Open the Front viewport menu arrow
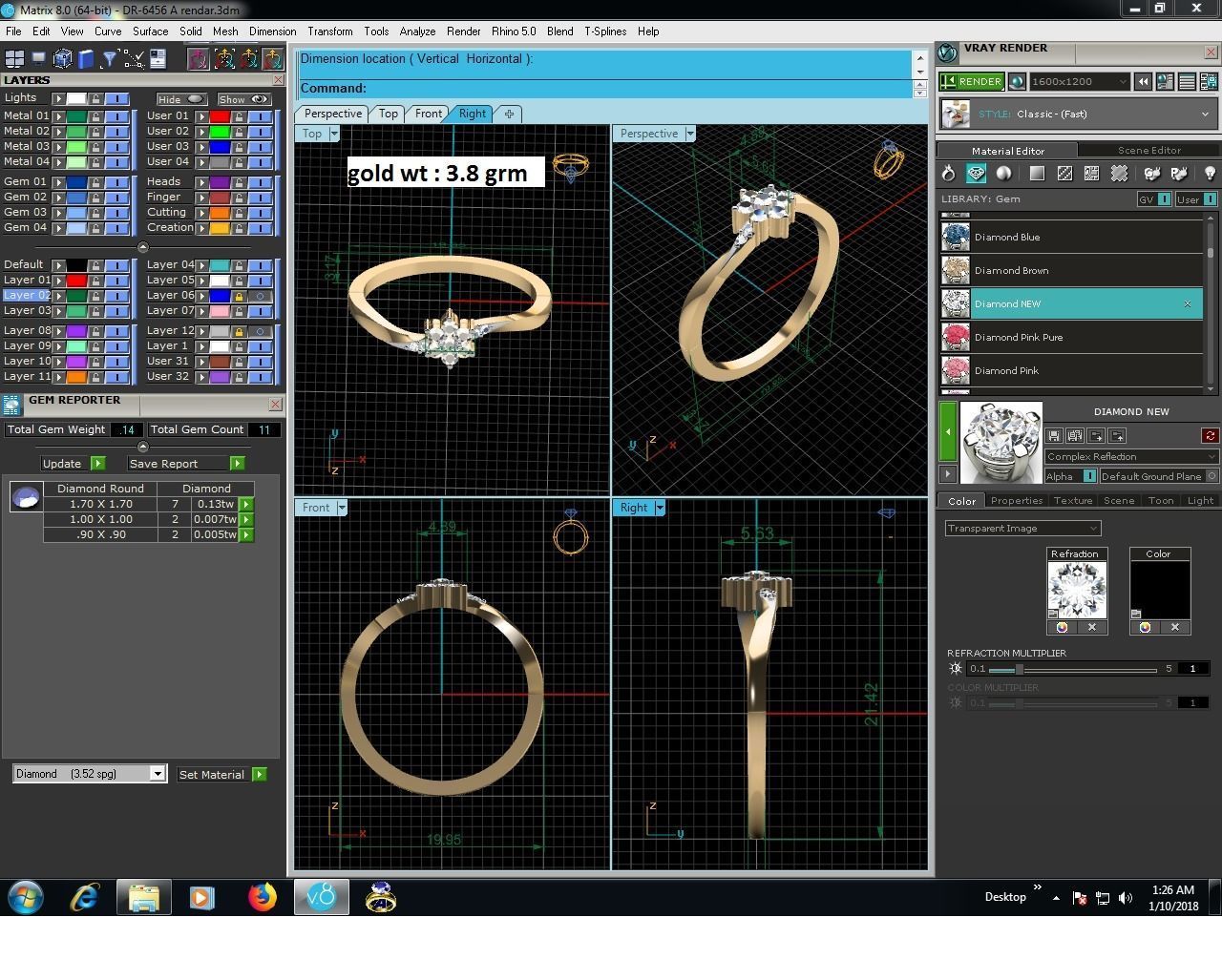 click(x=342, y=508)
